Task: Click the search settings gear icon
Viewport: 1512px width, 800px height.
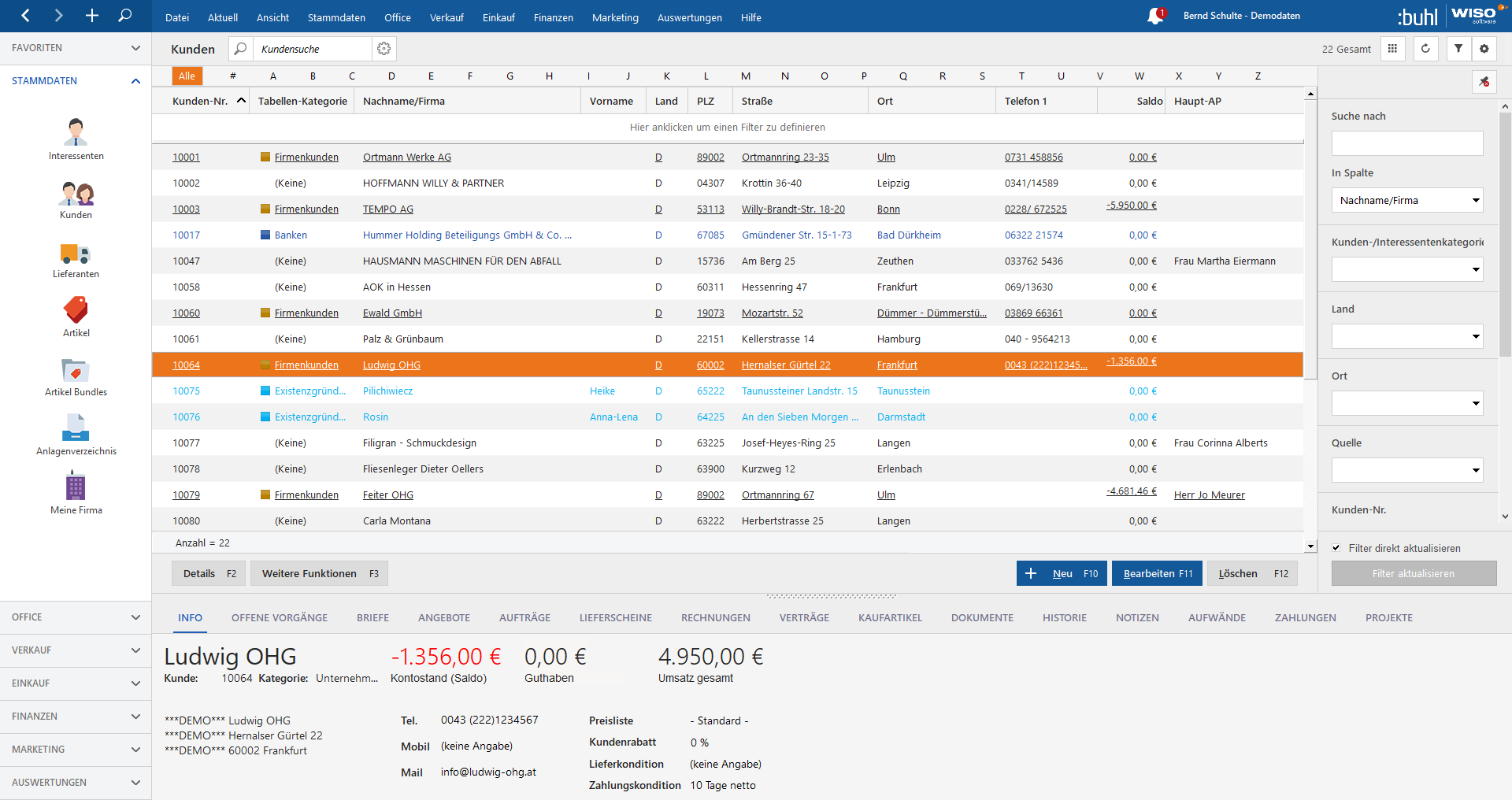Action: click(x=384, y=49)
